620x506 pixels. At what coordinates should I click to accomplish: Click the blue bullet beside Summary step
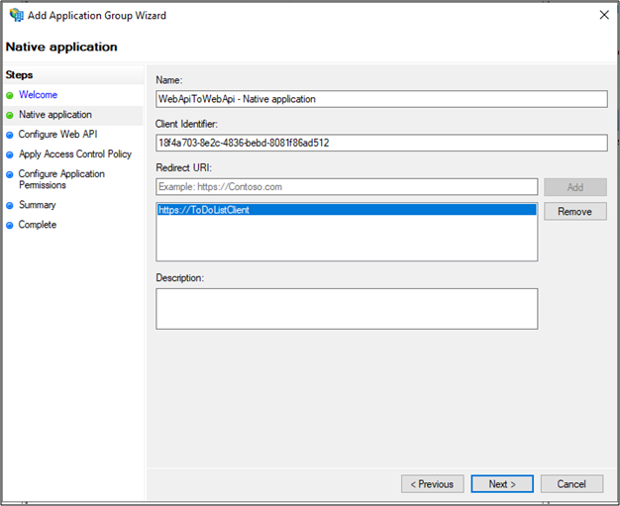tap(10, 205)
